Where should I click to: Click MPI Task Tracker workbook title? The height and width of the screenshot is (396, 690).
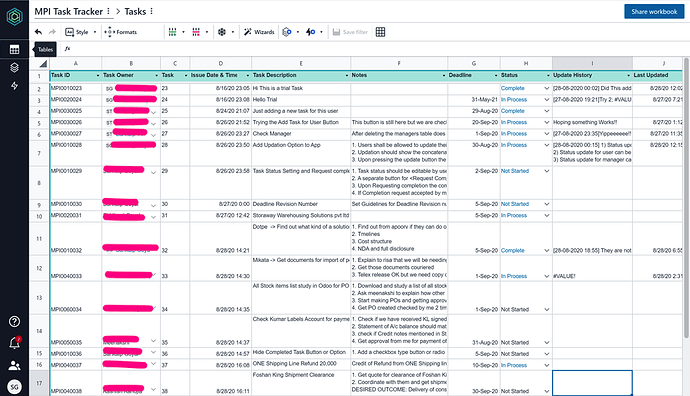[x=69, y=11]
